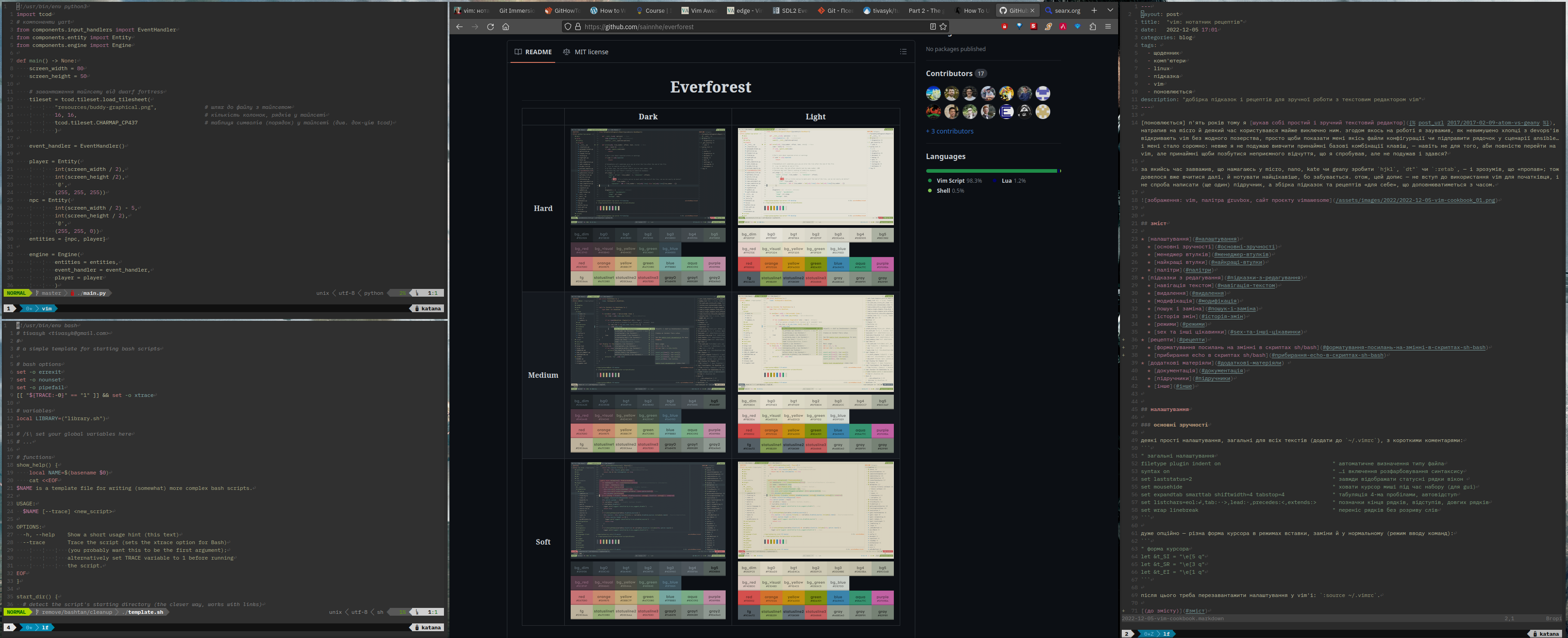The height and width of the screenshot is (638, 1568).
Task: Open the red A extension icon
Action: [x=1063, y=27]
